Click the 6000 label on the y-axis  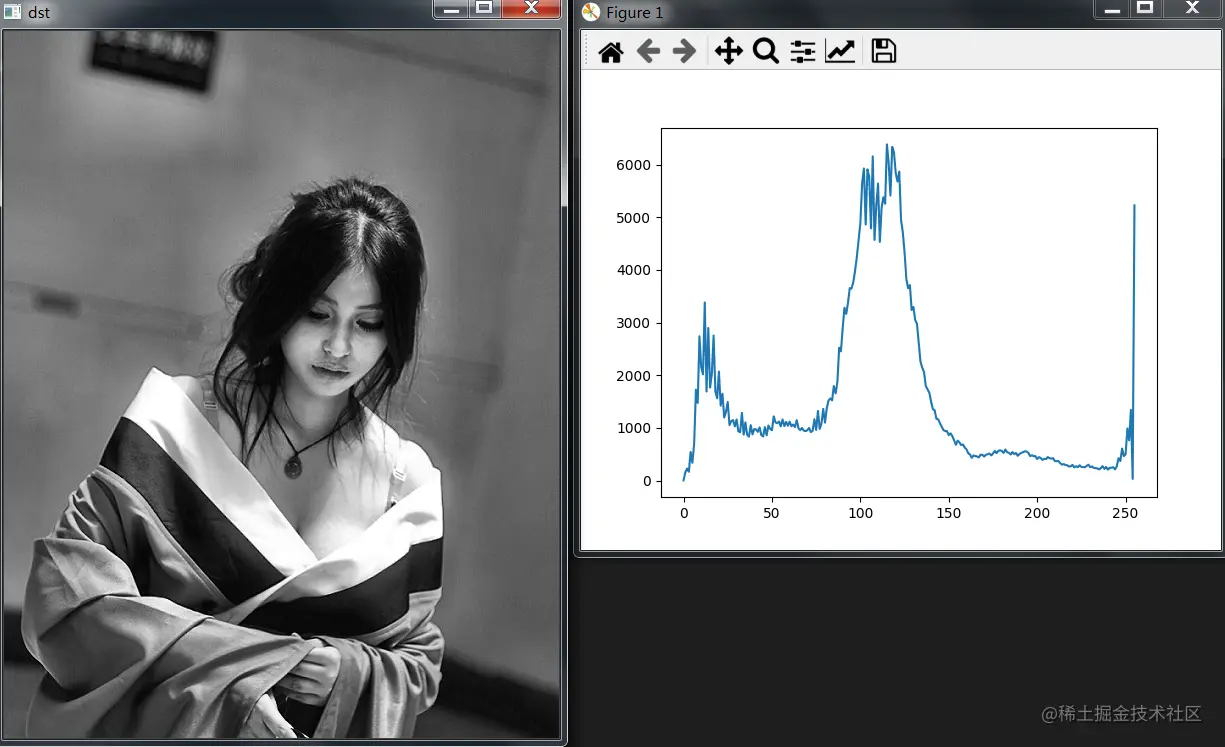[x=631, y=165]
